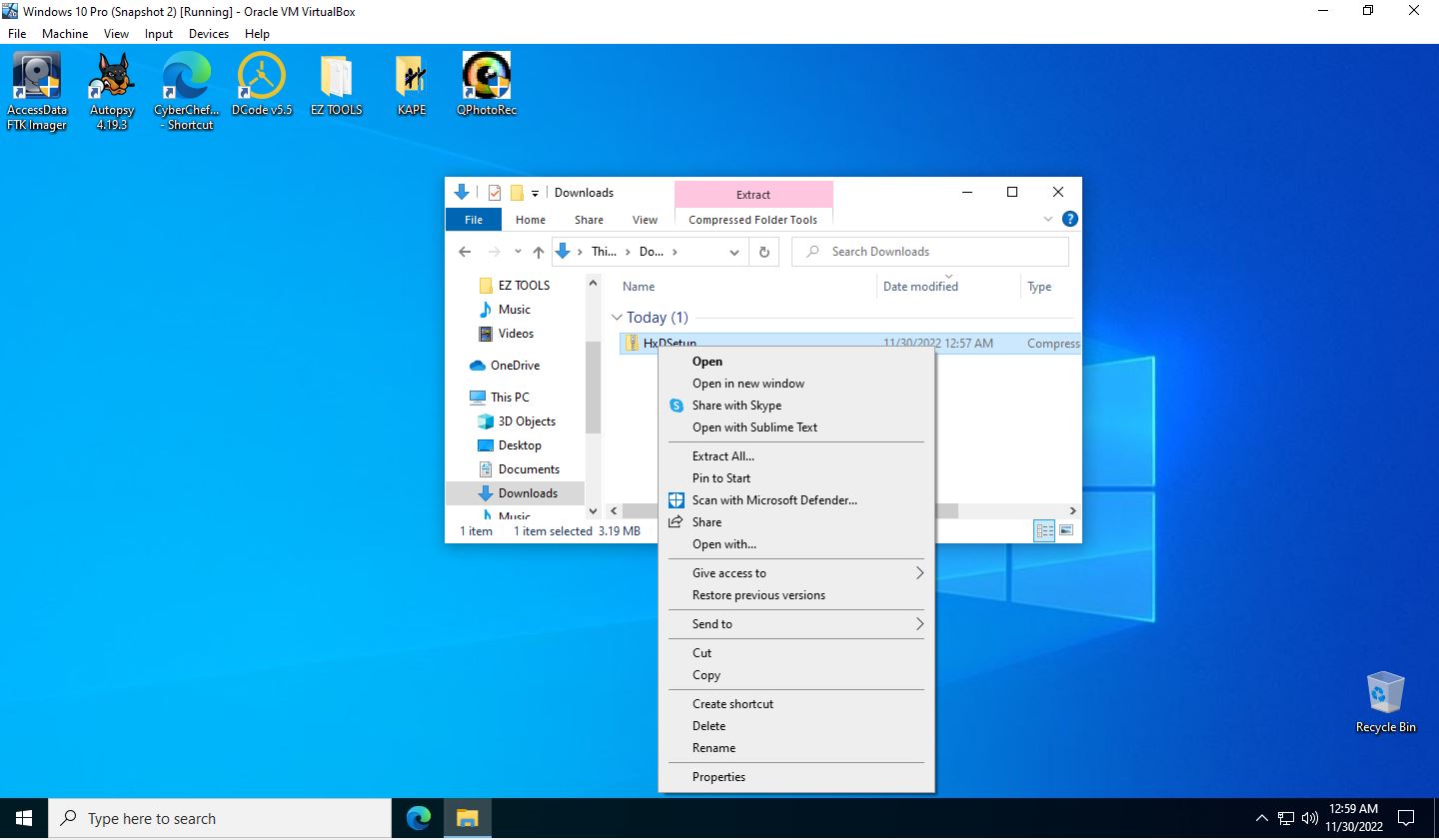The height and width of the screenshot is (840, 1439).
Task: Open the Compressed Folder Tools tab
Action: pos(752,220)
